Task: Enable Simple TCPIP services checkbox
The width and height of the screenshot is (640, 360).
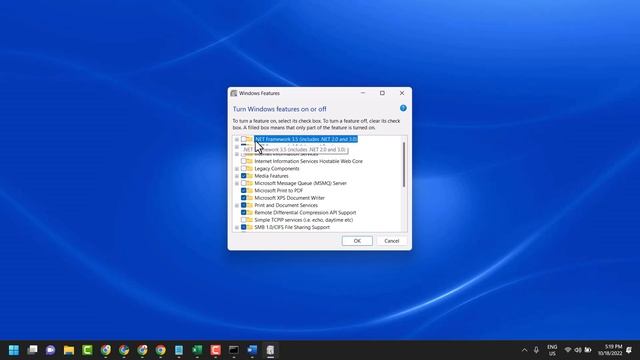Action: (x=244, y=220)
